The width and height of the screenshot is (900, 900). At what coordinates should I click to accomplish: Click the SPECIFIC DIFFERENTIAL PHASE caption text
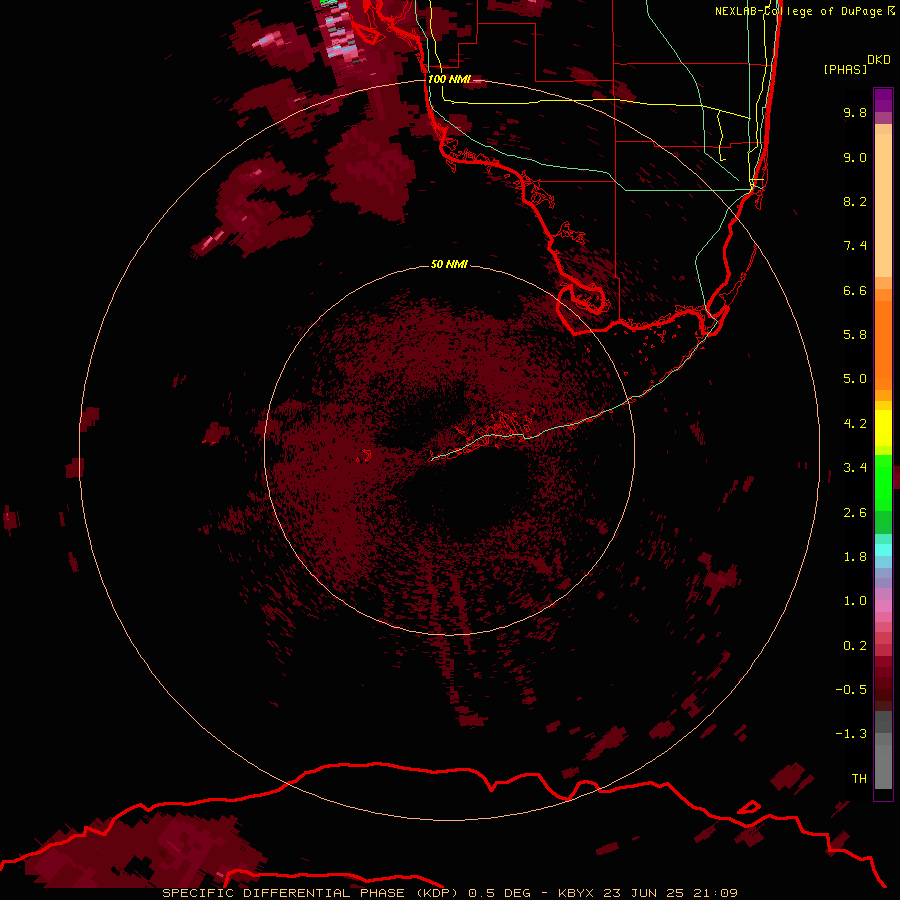[x=284, y=893]
